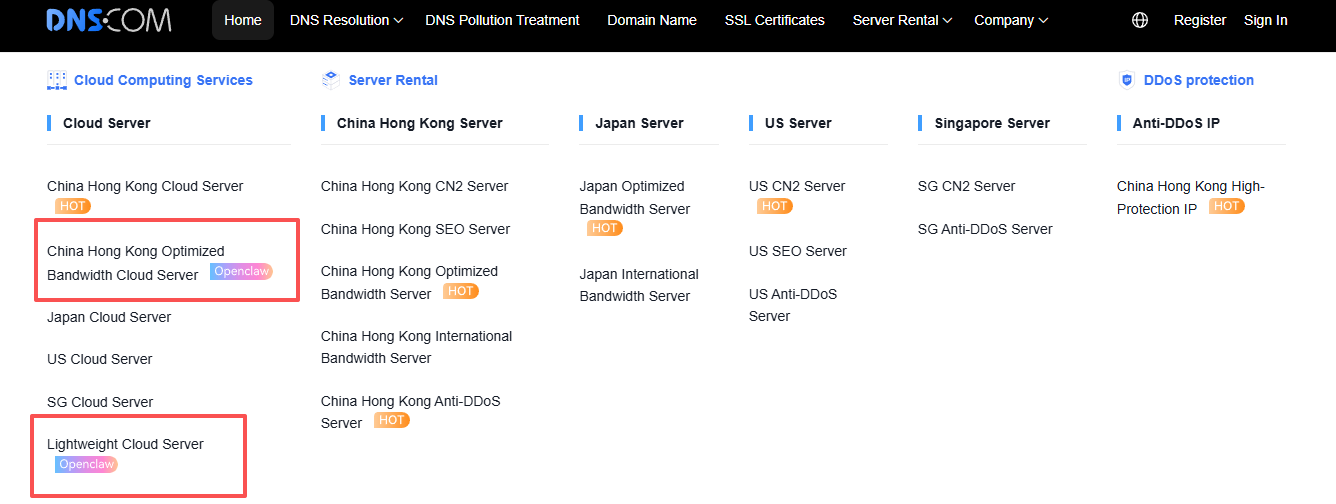Click the DNS.COM logo
The image size is (1336, 504).
[x=108, y=20]
